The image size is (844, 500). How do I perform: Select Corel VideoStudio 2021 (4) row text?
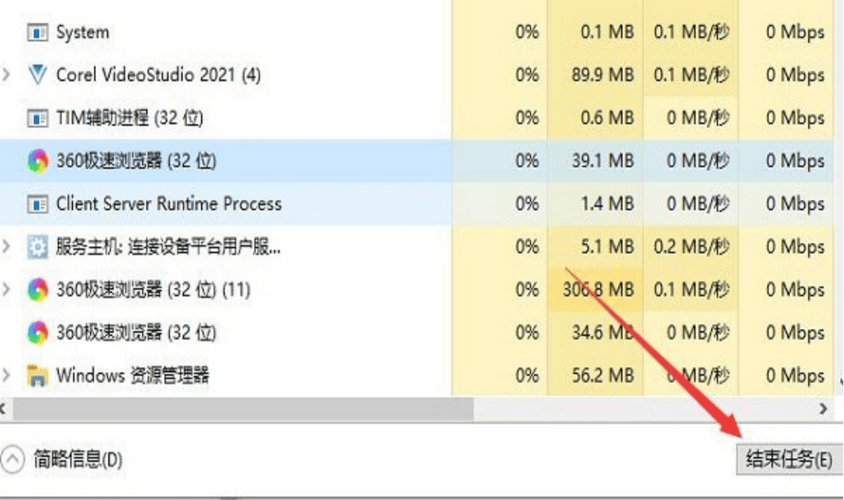click(158, 75)
